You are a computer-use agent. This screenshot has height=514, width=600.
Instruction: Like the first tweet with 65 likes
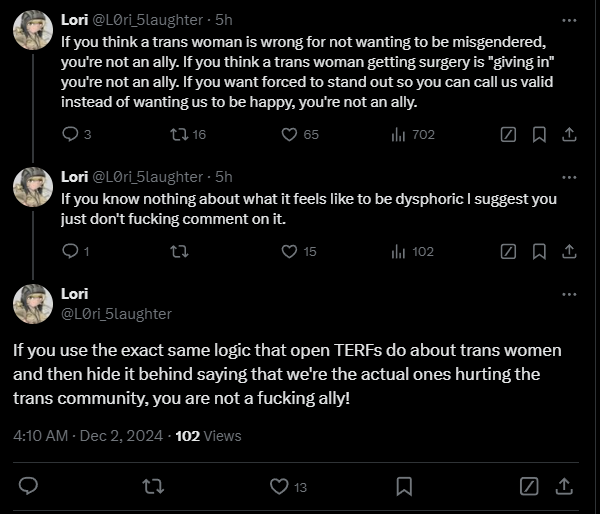point(290,134)
